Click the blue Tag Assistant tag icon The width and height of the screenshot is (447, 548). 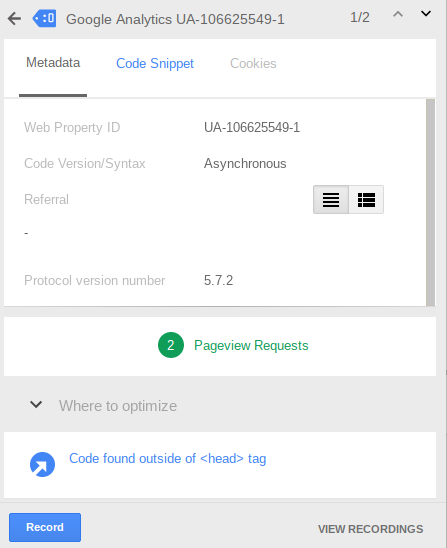44,18
